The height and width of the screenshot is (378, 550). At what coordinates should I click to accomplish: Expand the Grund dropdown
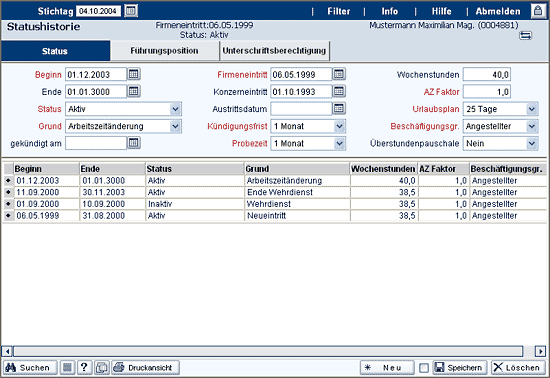(175, 126)
